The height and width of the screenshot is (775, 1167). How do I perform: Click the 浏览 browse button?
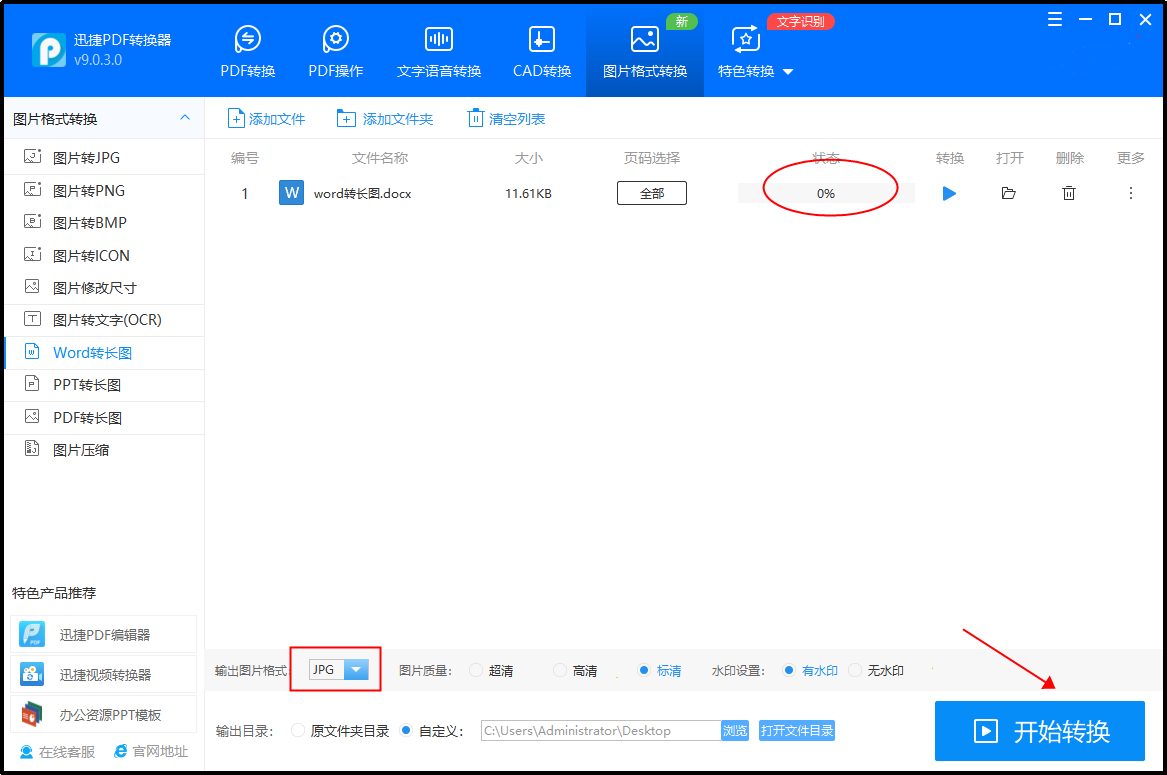pos(735,730)
